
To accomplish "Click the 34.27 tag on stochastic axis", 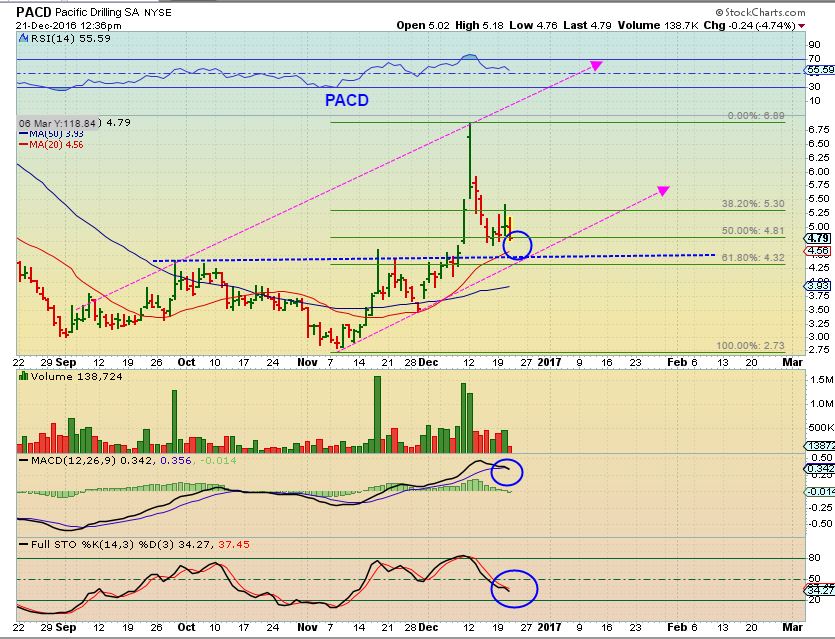I will 820,590.
